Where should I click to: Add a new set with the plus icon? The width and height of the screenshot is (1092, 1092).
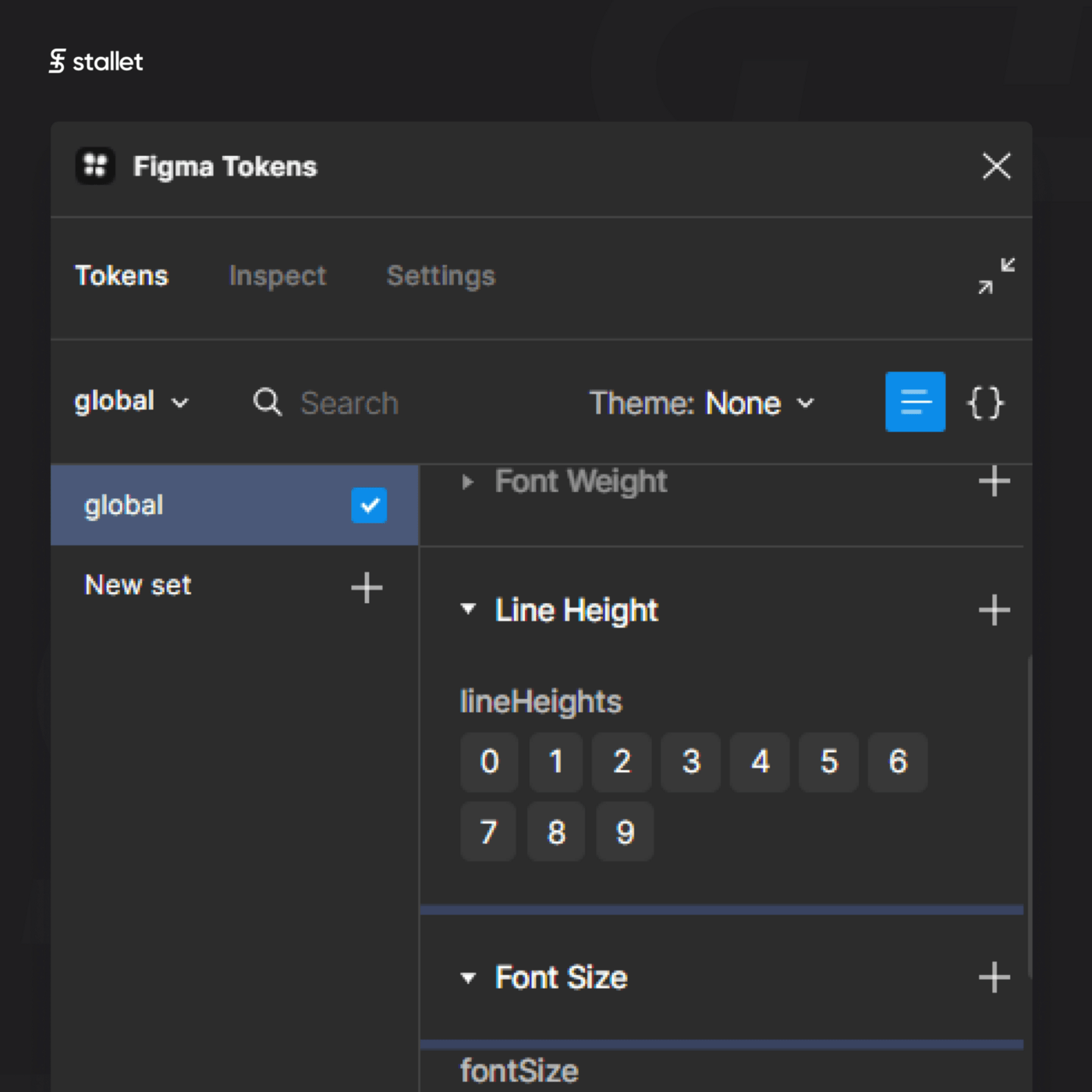click(367, 587)
